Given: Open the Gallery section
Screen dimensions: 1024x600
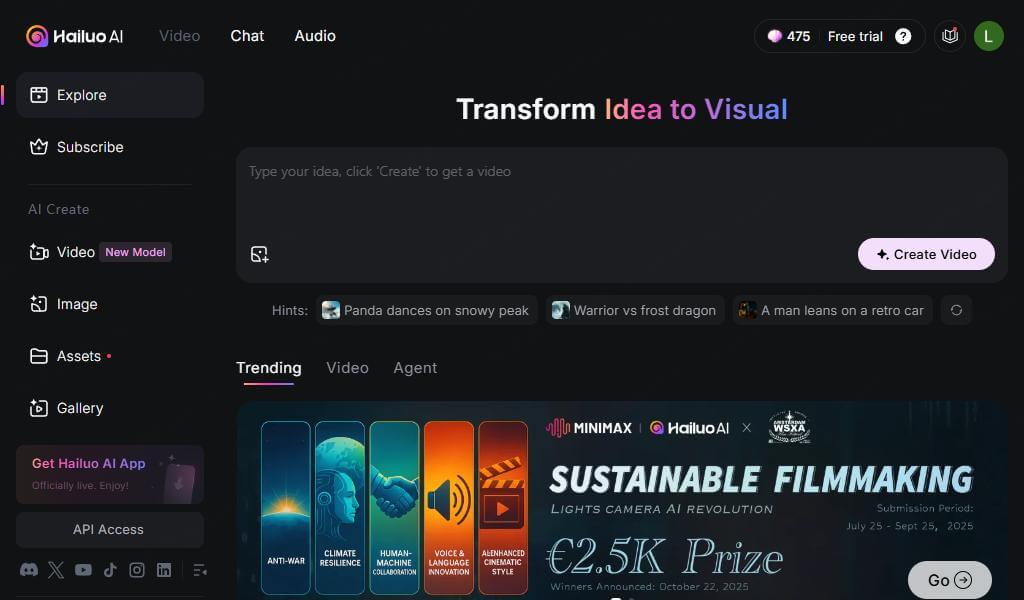Looking at the screenshot, I should click(x=79, y=408).
